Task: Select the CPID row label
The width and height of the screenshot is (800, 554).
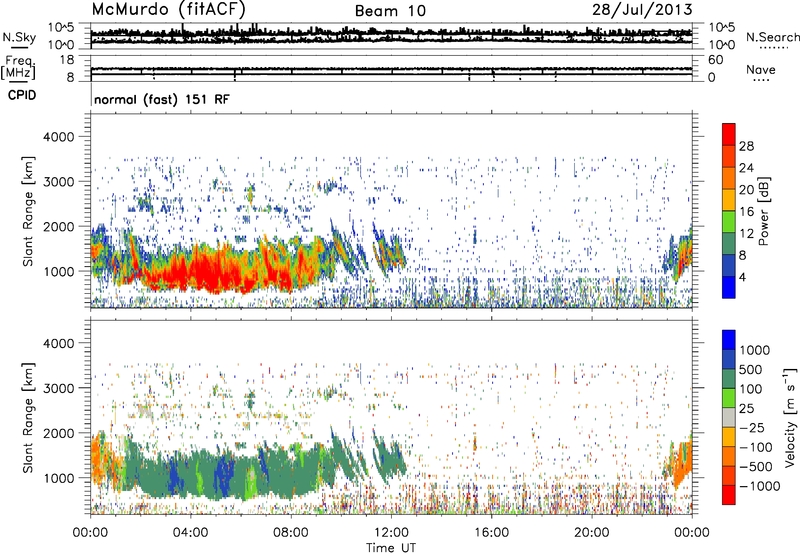Action: click(x=22, y=95)
